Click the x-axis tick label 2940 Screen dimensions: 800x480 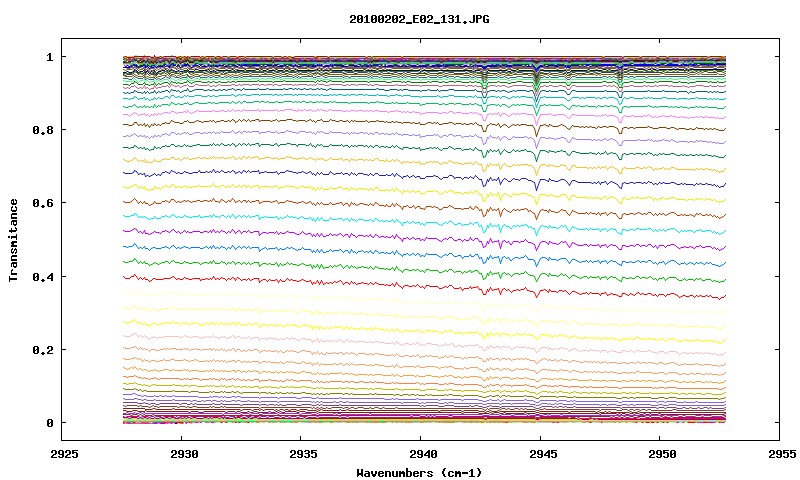[422, 454]
